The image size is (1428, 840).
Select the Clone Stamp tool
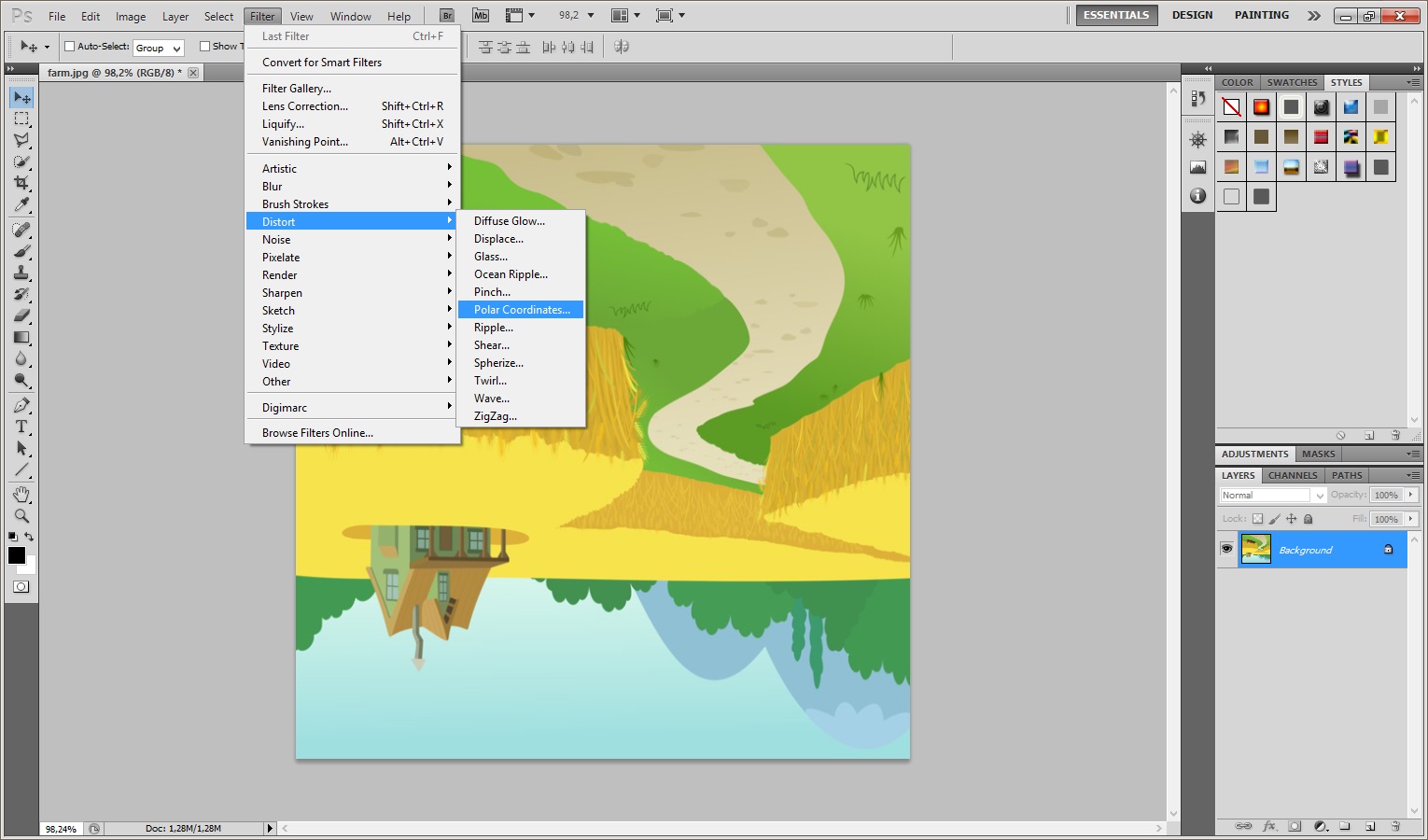click(x=21, y=273)
